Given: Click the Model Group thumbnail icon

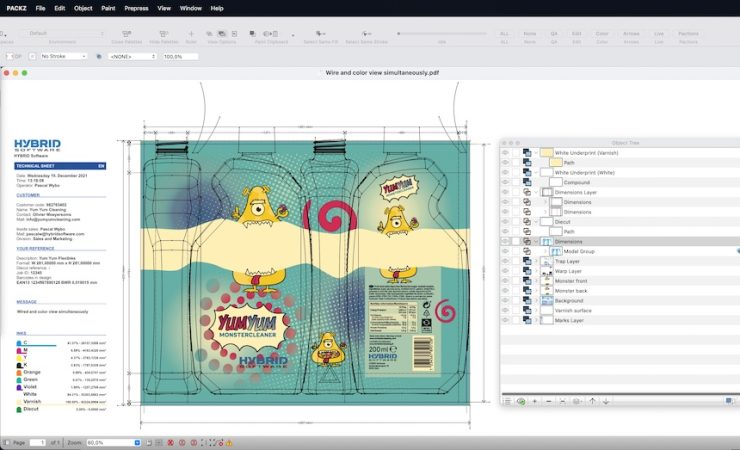Looking at the screenshot, I should pos(556,251).
